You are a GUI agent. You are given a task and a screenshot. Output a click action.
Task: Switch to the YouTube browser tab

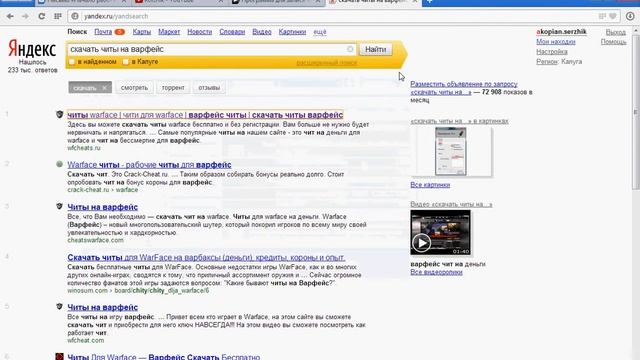click(180, 2)
